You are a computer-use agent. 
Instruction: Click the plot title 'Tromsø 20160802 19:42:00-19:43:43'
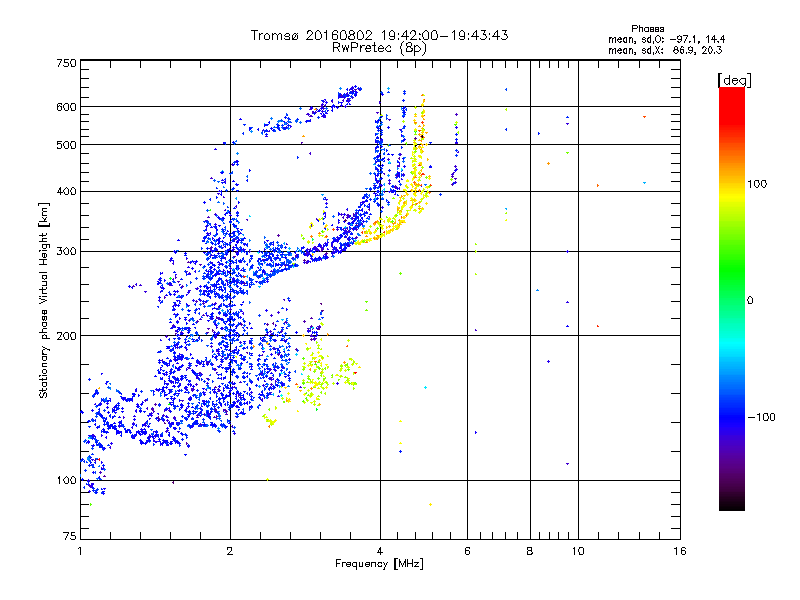tap(379, 35)
